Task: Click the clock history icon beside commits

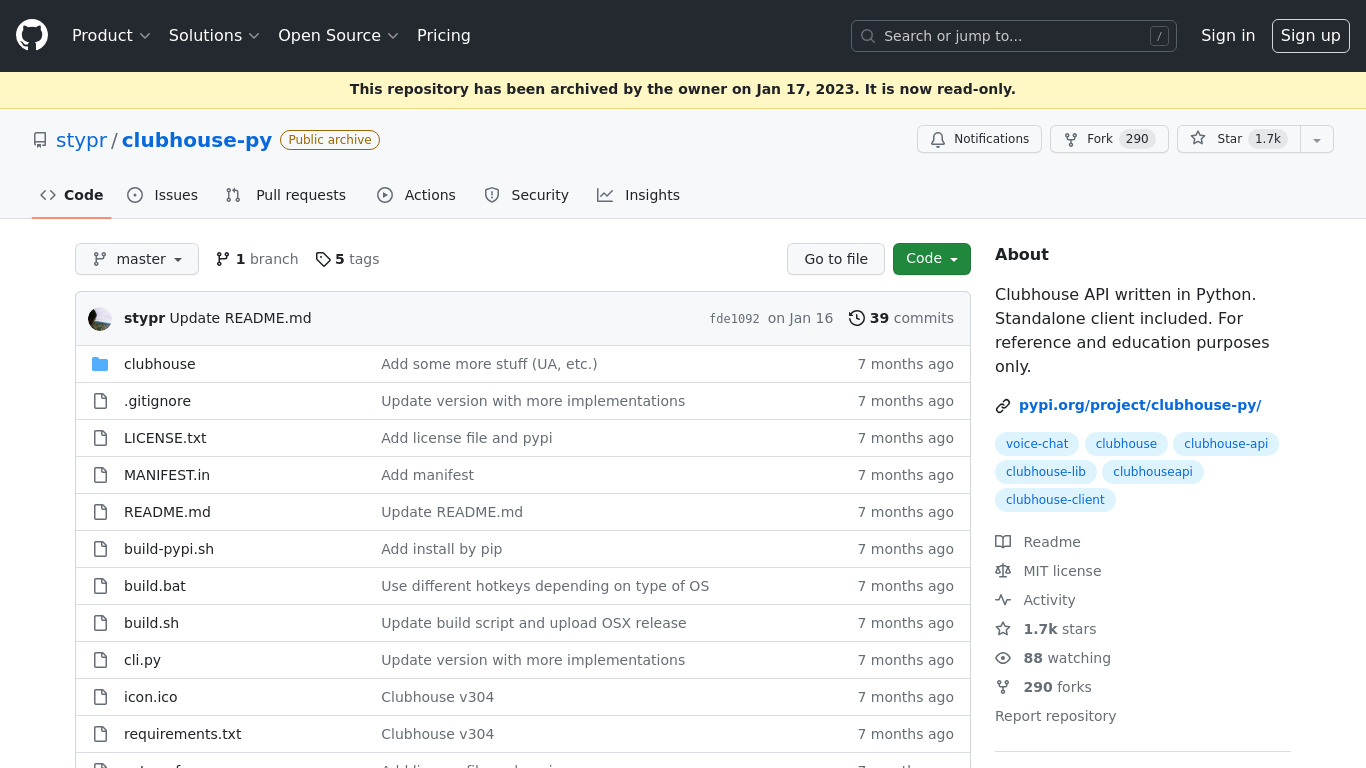Action: tap(857, 318)
